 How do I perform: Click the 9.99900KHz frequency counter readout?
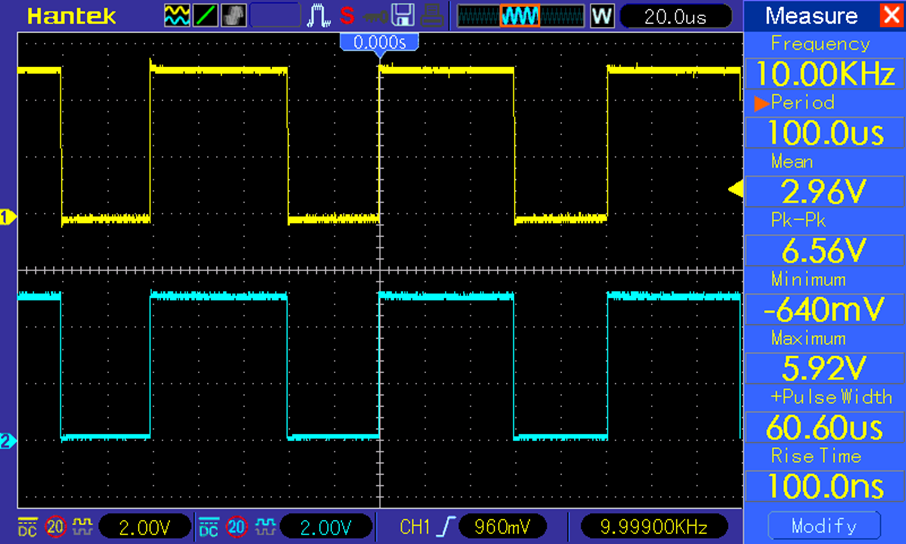point(653,527)
